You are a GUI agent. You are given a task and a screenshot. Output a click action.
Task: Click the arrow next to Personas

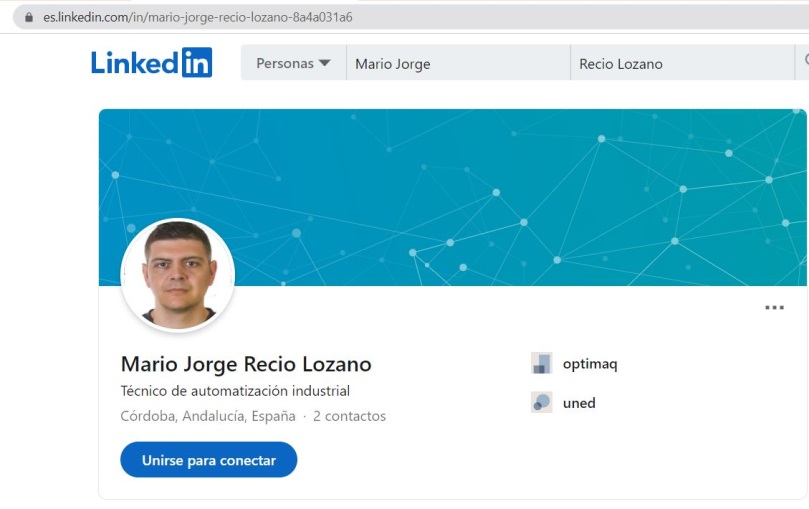324,63
